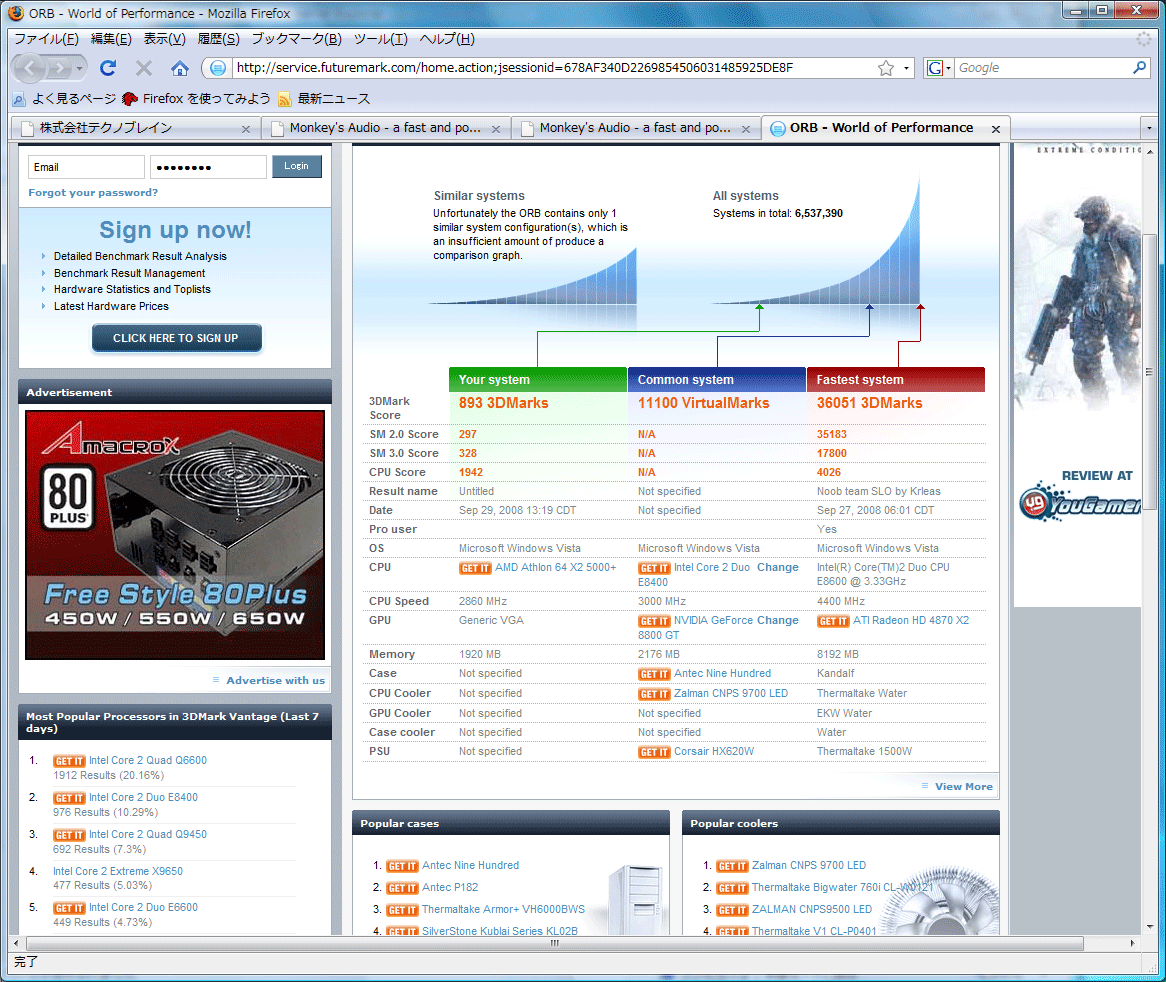1166x982 pixels.
Task: Click the URL address field
Action: [x=554, y=68]
